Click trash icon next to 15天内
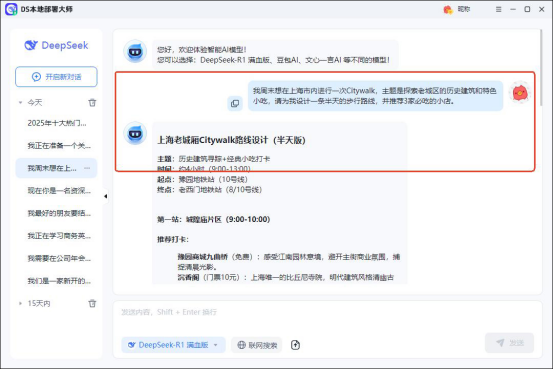 pos(92,303)
